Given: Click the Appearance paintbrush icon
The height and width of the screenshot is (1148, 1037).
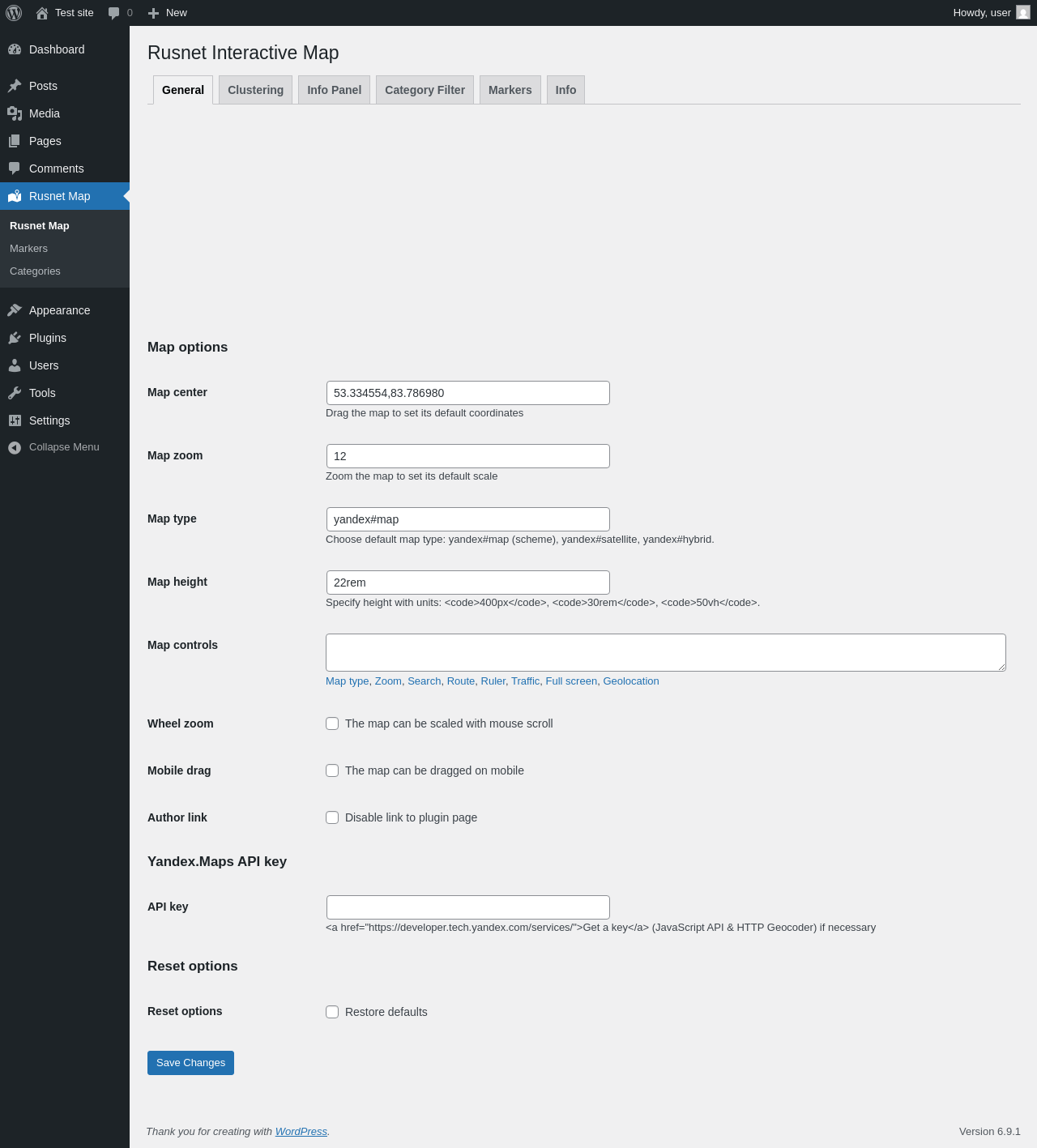Looking at the screenshot, I should point(15,310).
